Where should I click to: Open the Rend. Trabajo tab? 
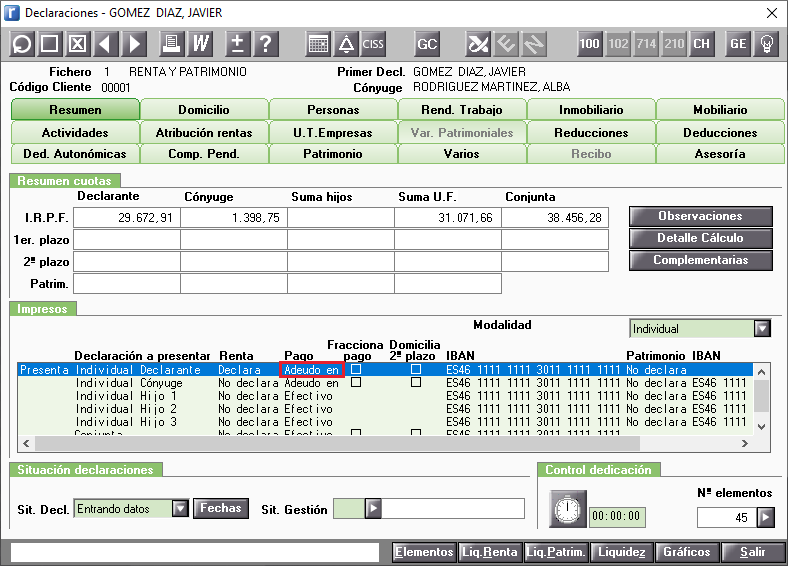point(462,110)
